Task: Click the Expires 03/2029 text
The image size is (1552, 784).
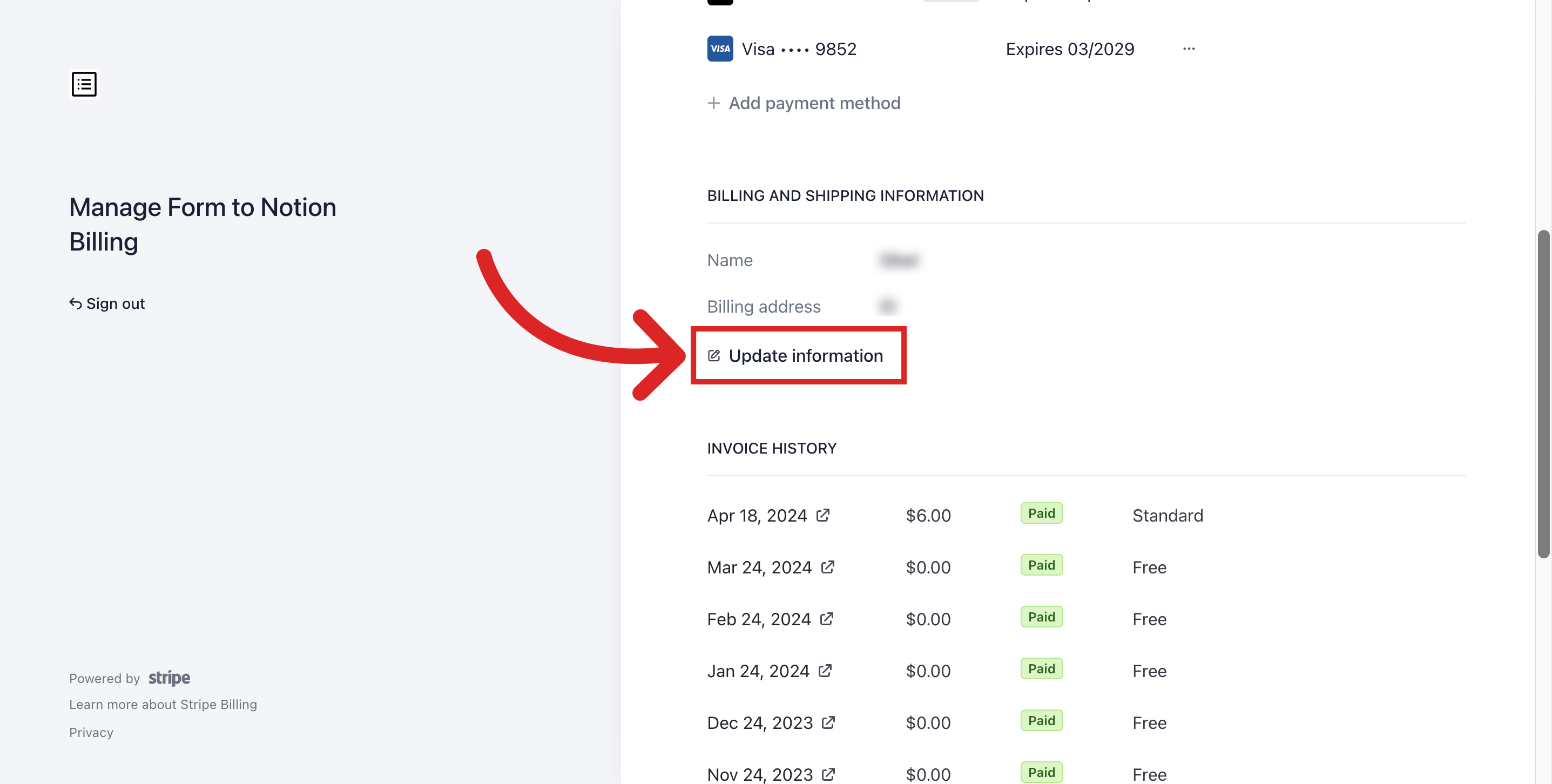Action: coord(1070,49)
